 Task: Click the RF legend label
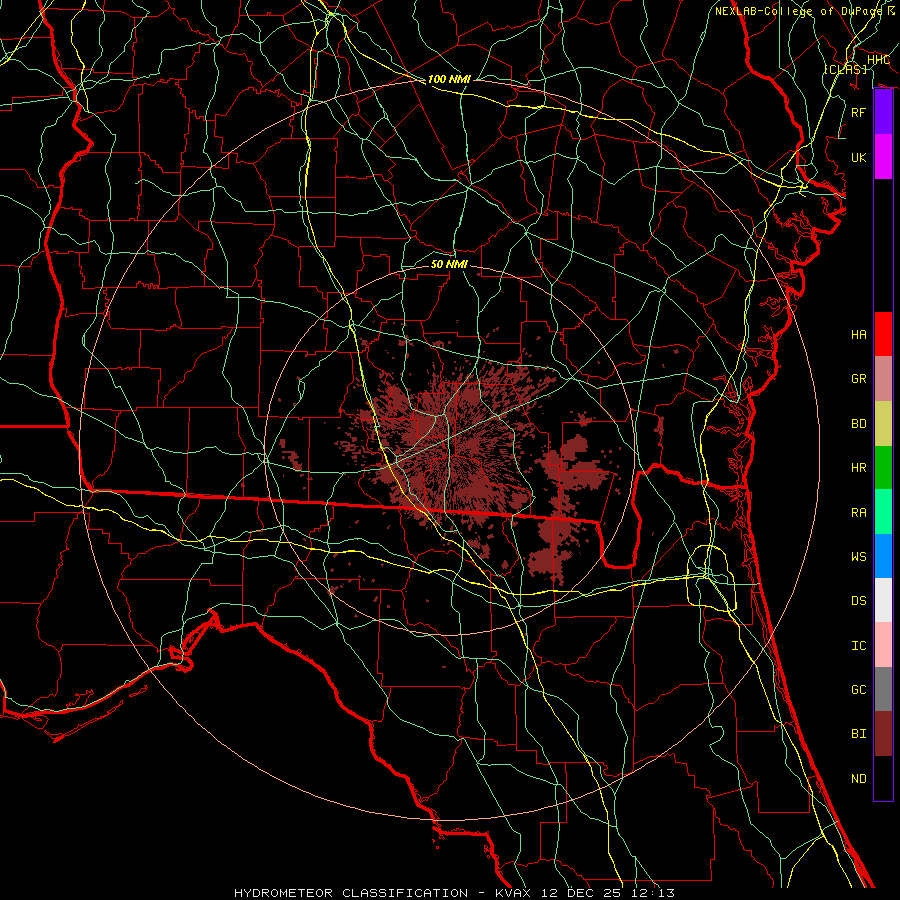[x=859, y=112]
